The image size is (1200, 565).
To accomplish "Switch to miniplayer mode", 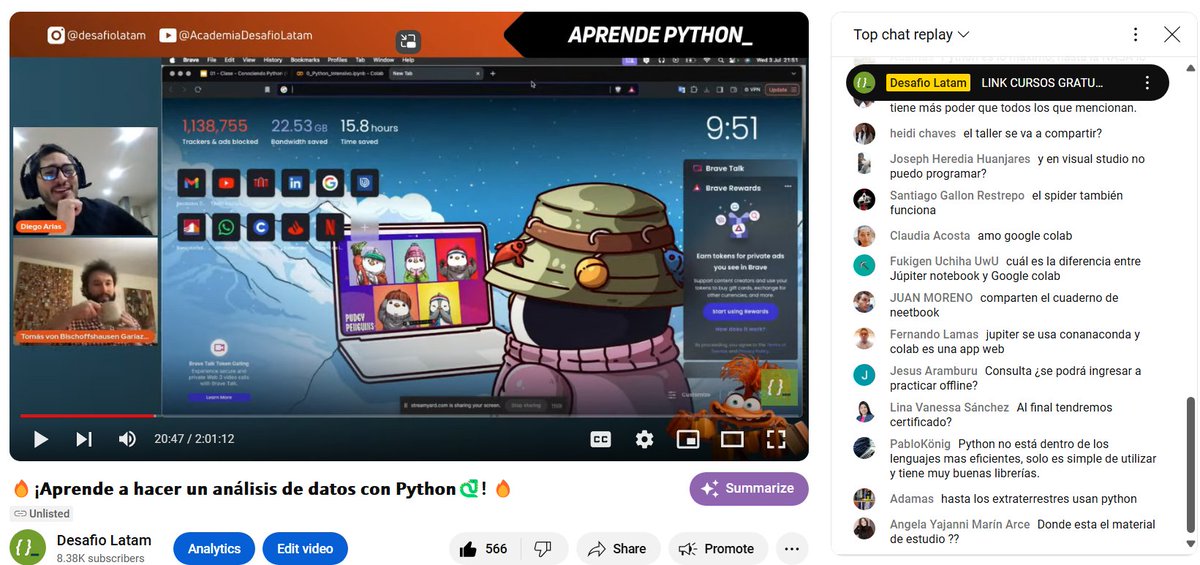I will click(x=687, y=439).
